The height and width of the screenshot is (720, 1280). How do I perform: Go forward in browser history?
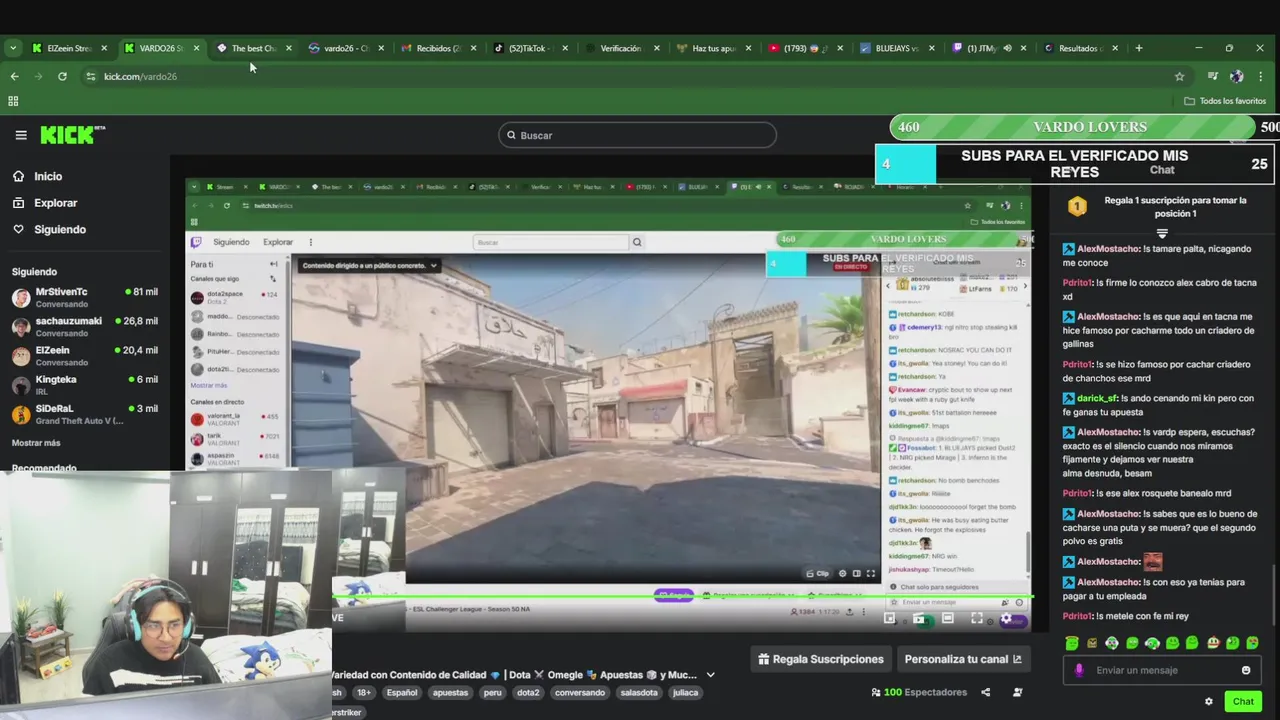pos(38,76)
